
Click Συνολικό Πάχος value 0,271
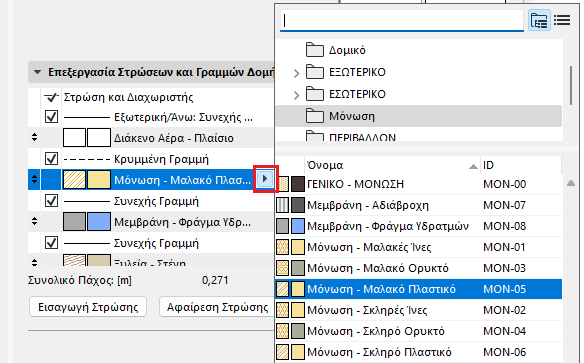215,280
